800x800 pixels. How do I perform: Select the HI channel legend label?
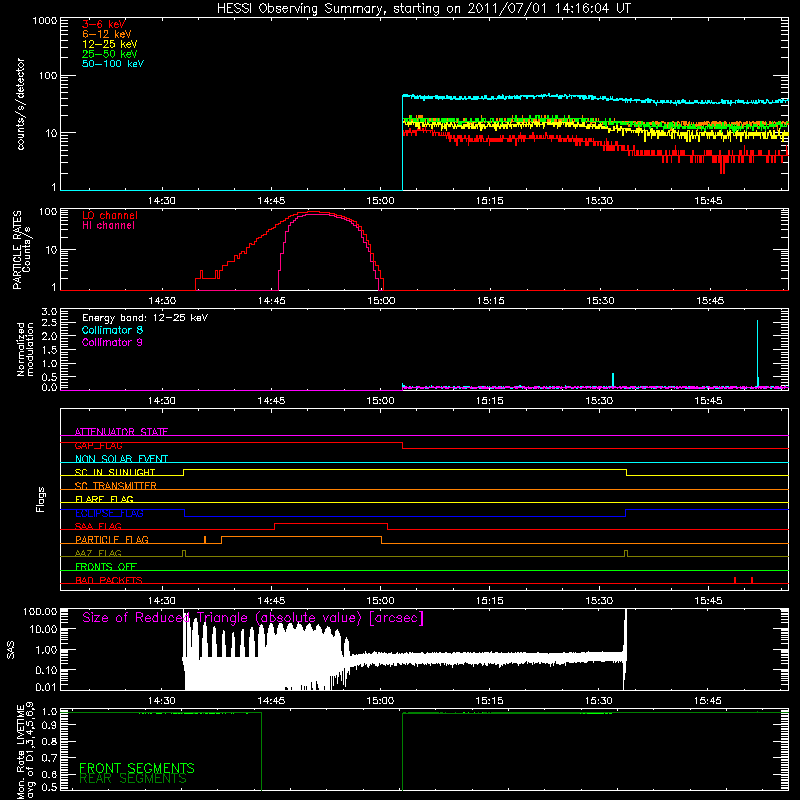click(x=108, y=226)
